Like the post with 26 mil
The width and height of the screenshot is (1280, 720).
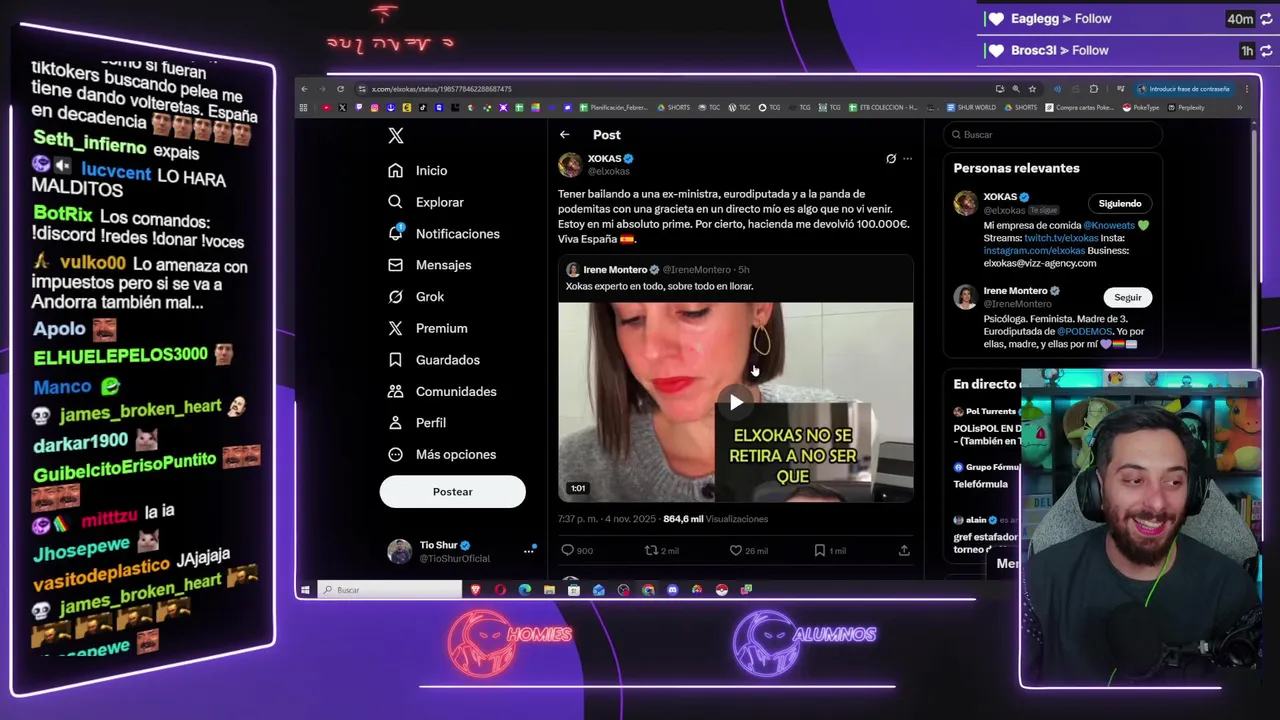click(x=748, y=550)
